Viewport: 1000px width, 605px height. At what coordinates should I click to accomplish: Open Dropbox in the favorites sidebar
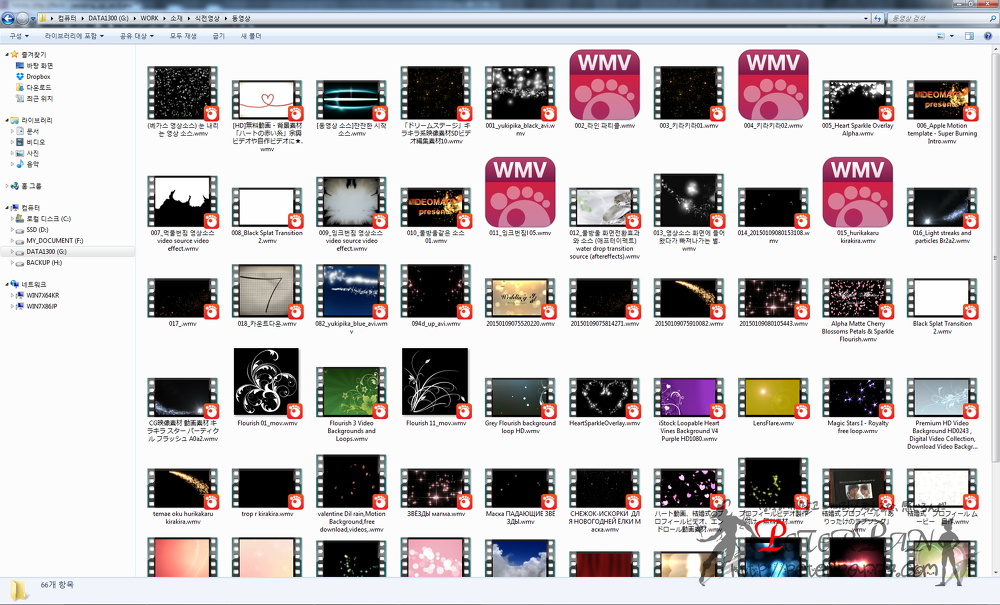point(38,76)
